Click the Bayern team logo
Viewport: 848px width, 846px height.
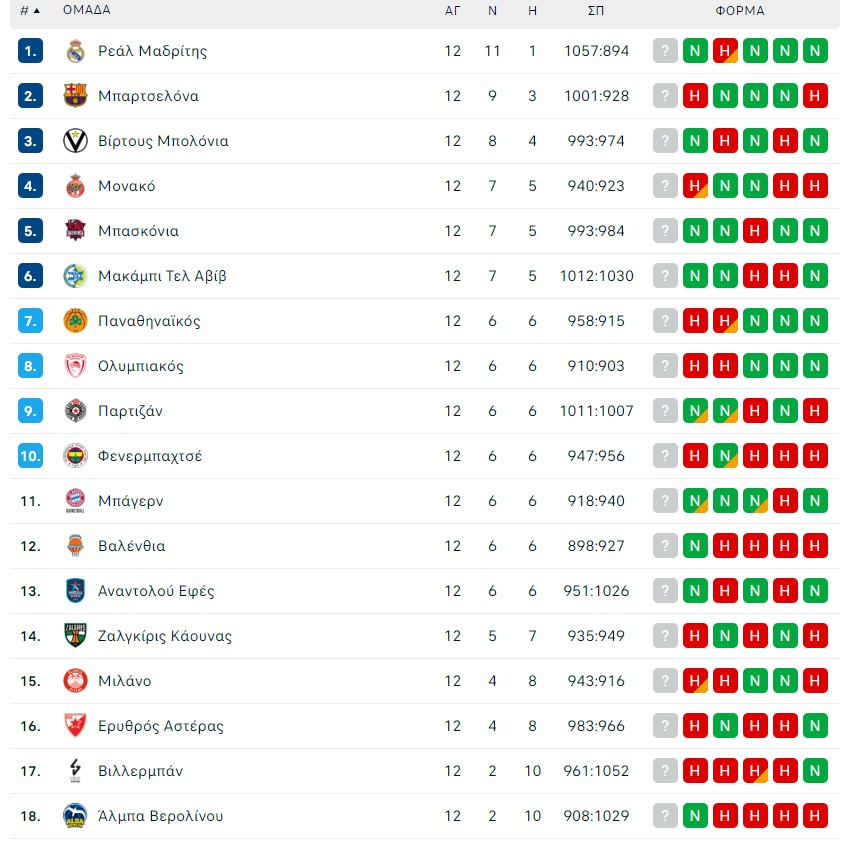click(75, 501)
